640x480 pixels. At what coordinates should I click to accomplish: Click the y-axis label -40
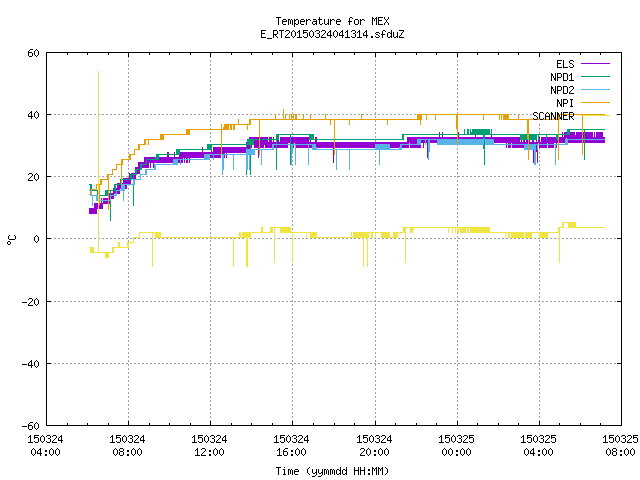pyautogui.click(x=31, y=364)
